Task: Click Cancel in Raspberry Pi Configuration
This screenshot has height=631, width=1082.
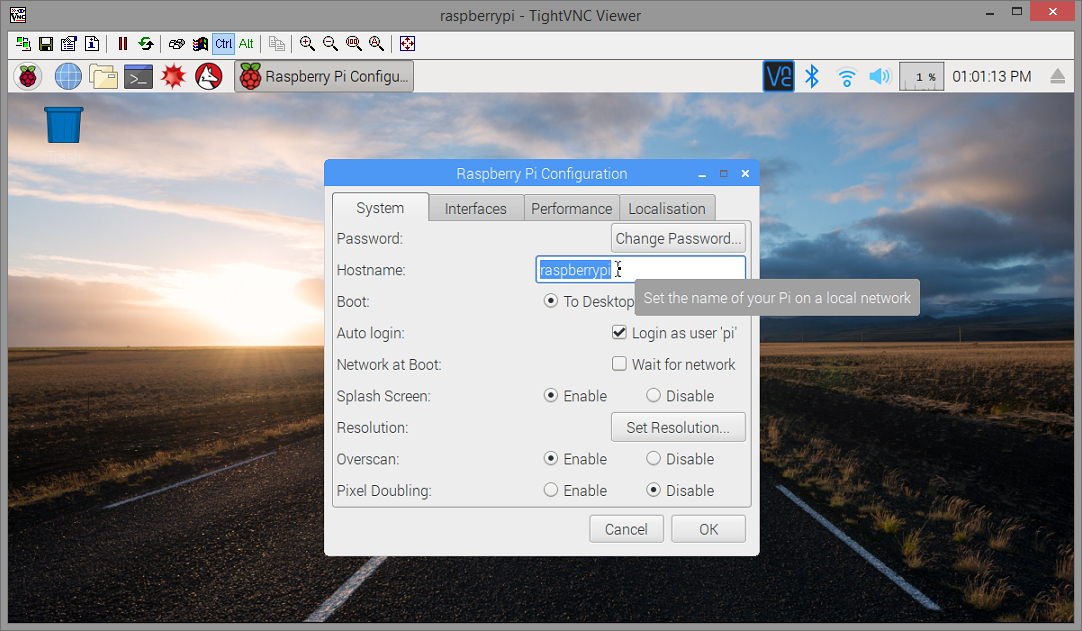Action: point(627,530)
